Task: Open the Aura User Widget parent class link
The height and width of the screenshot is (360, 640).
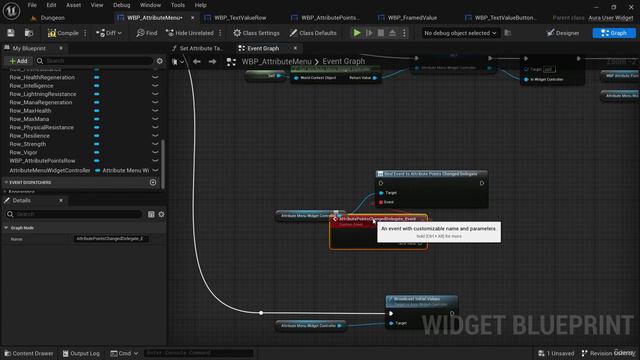Action: [611, 18]
